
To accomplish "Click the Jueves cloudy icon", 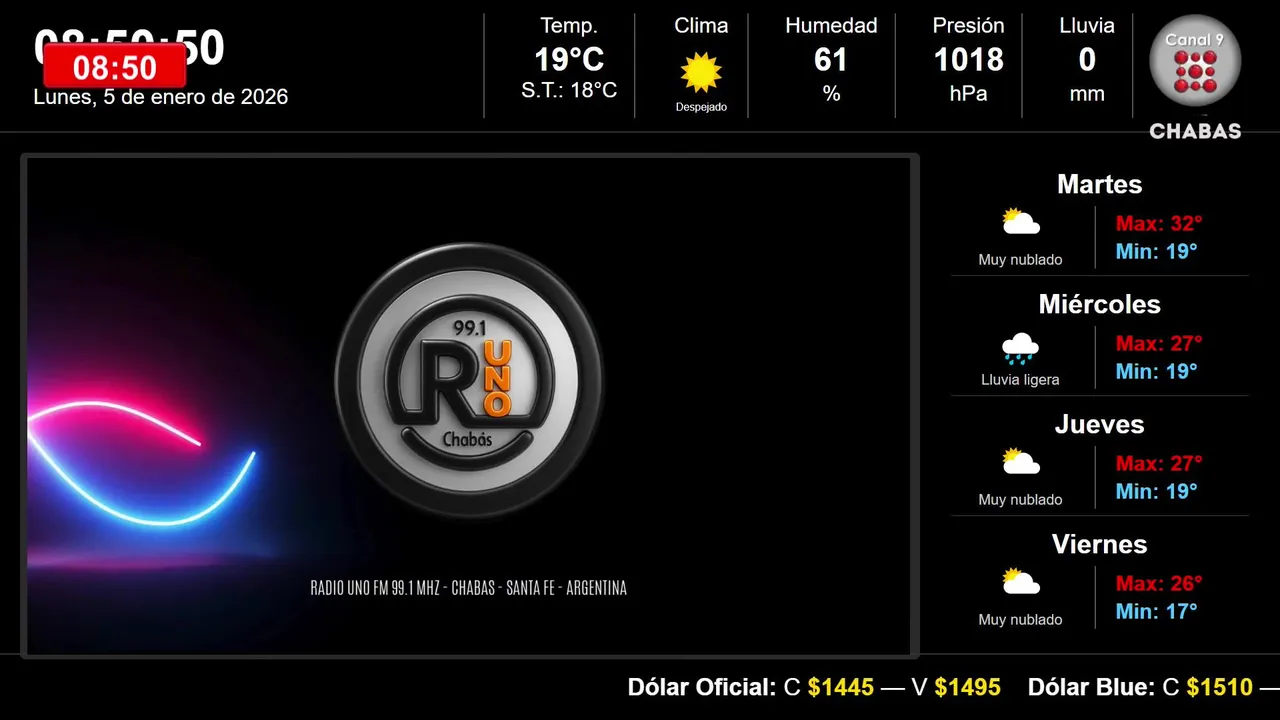I will 1021,462.
